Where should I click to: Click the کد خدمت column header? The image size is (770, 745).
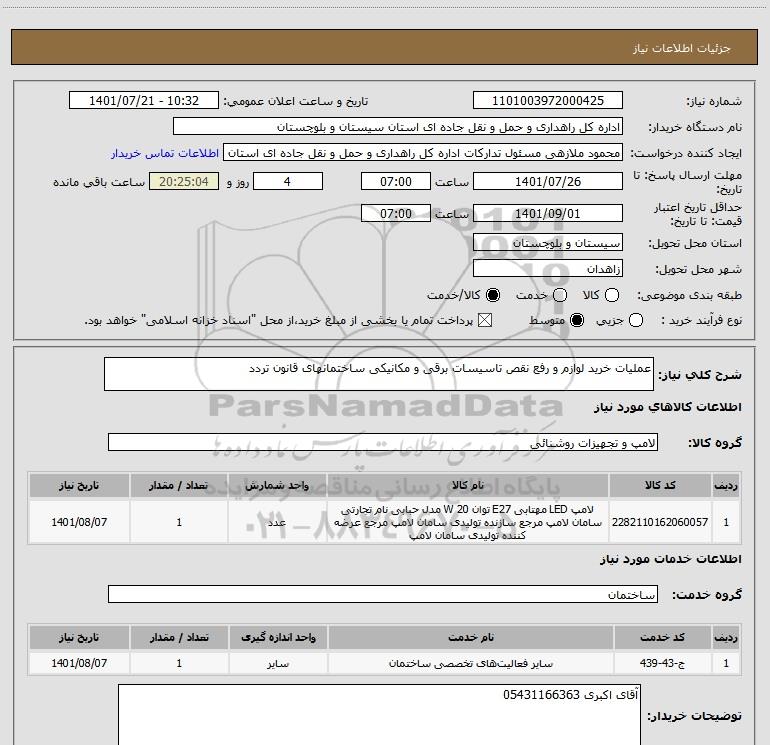coord(662,637)
